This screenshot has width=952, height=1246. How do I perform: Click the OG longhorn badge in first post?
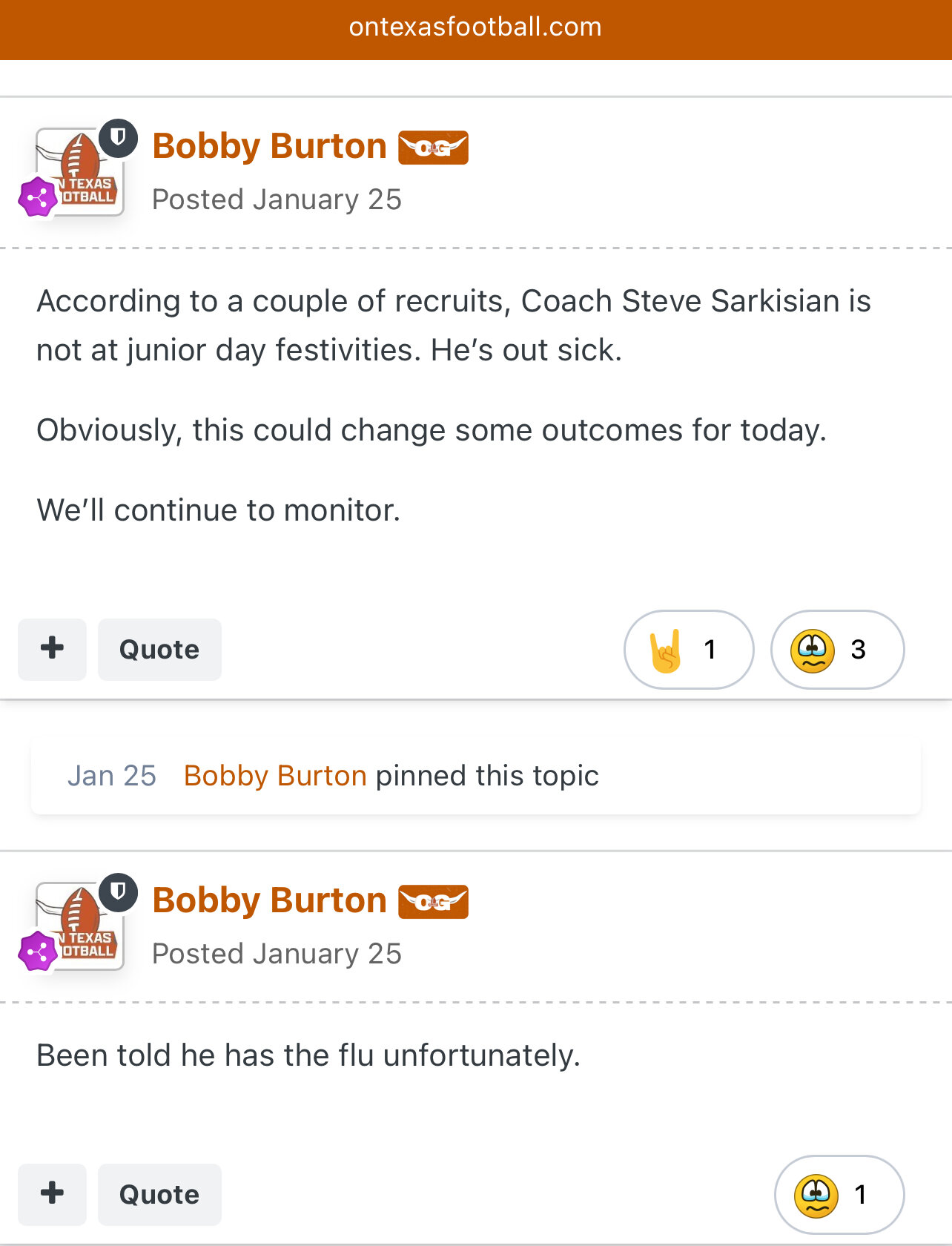pyautogui.click(x=433, y=147)
